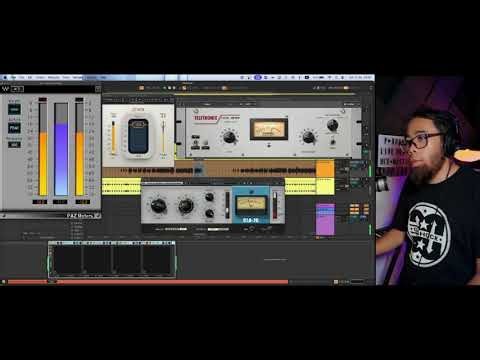480x360 pixels.
Task: Click the left orange meter peak readout
Action: pos(40,202)
